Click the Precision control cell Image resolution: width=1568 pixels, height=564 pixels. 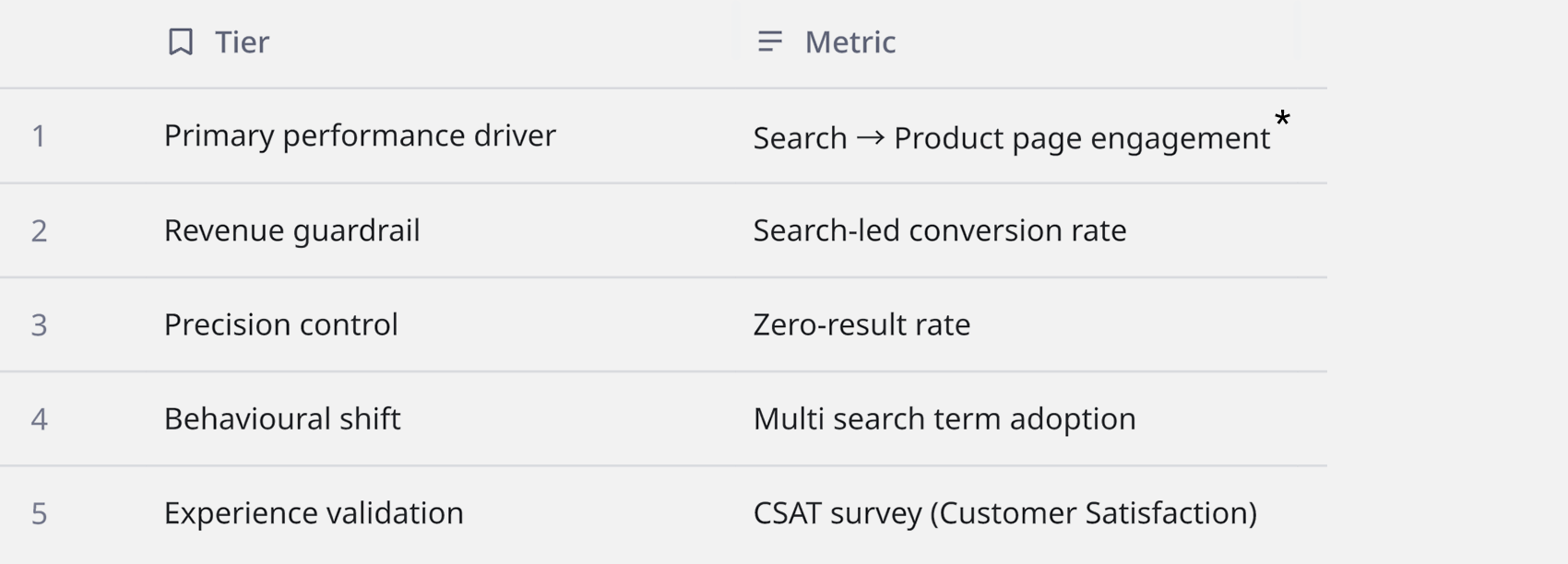point(439,325)
